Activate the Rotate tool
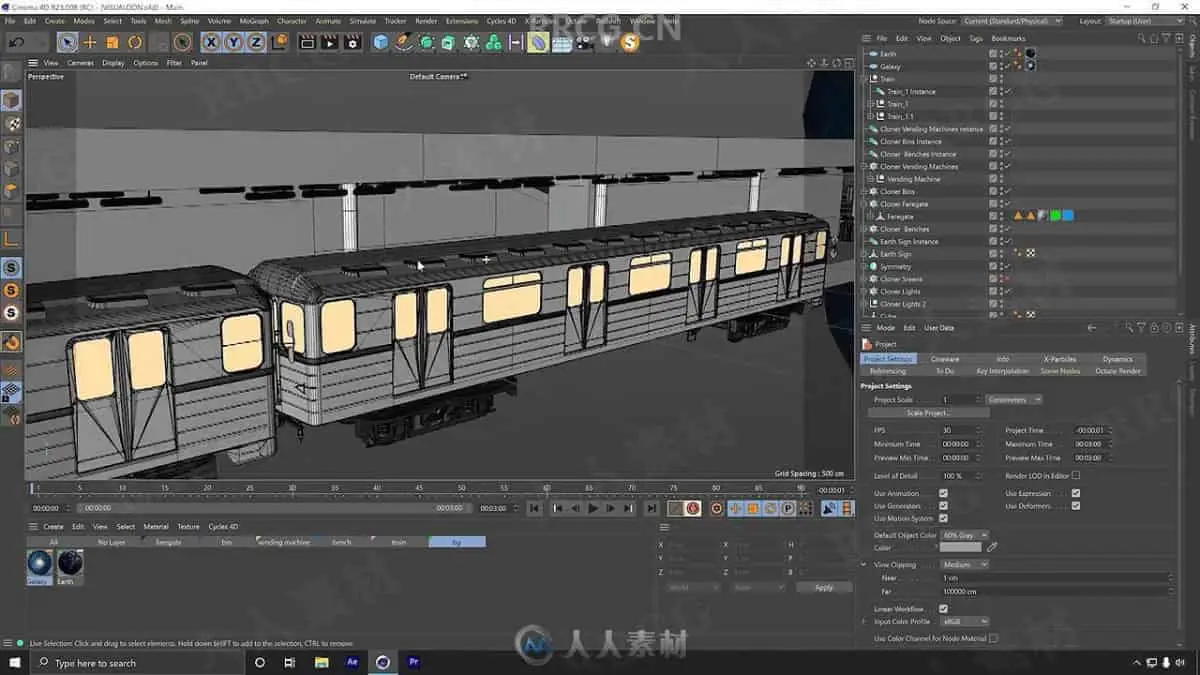 tap(135, 42)
